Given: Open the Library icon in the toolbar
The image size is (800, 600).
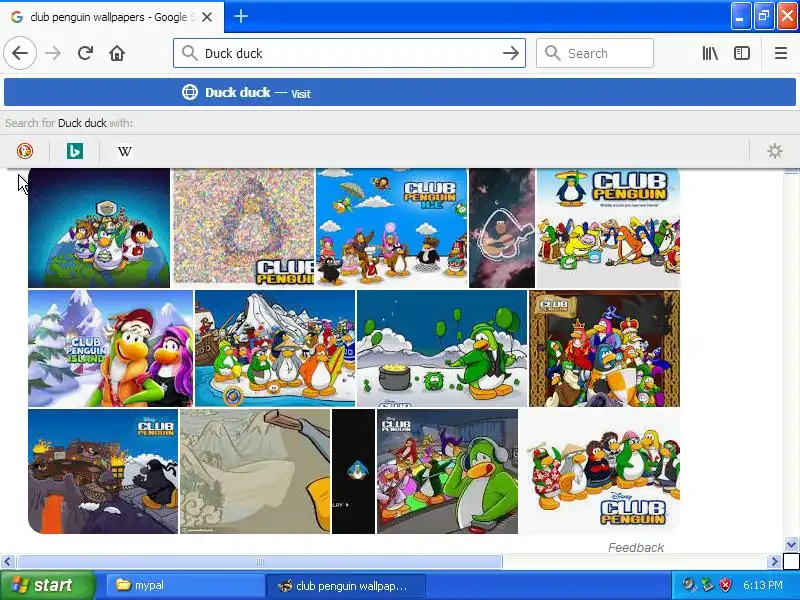Looking at the screenshot, I should pos(710,53).
